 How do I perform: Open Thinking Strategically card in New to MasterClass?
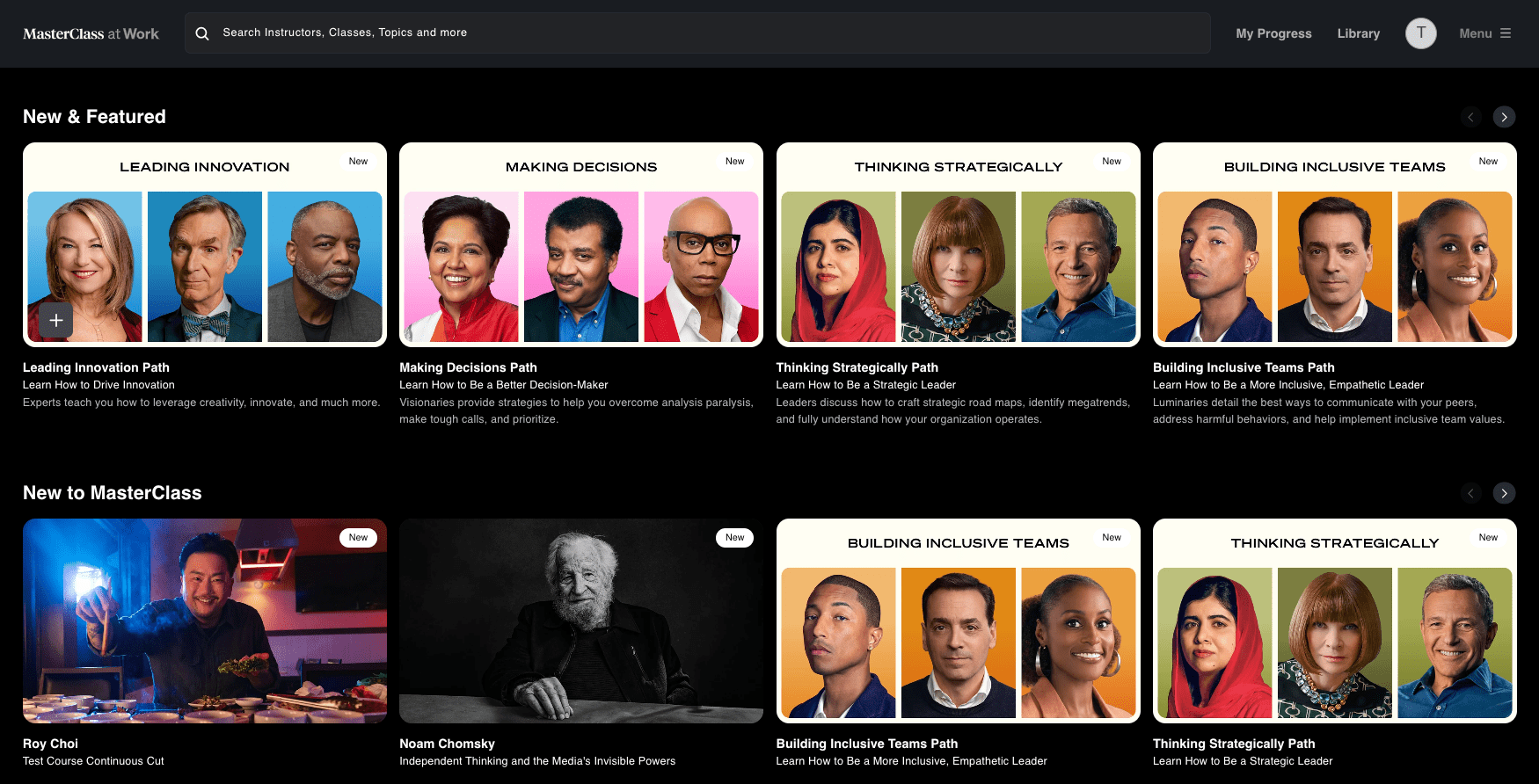tap(1334, 621)
